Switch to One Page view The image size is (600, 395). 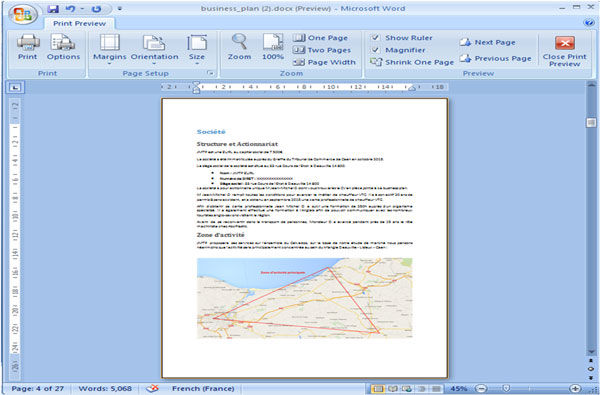click(320, 38)
